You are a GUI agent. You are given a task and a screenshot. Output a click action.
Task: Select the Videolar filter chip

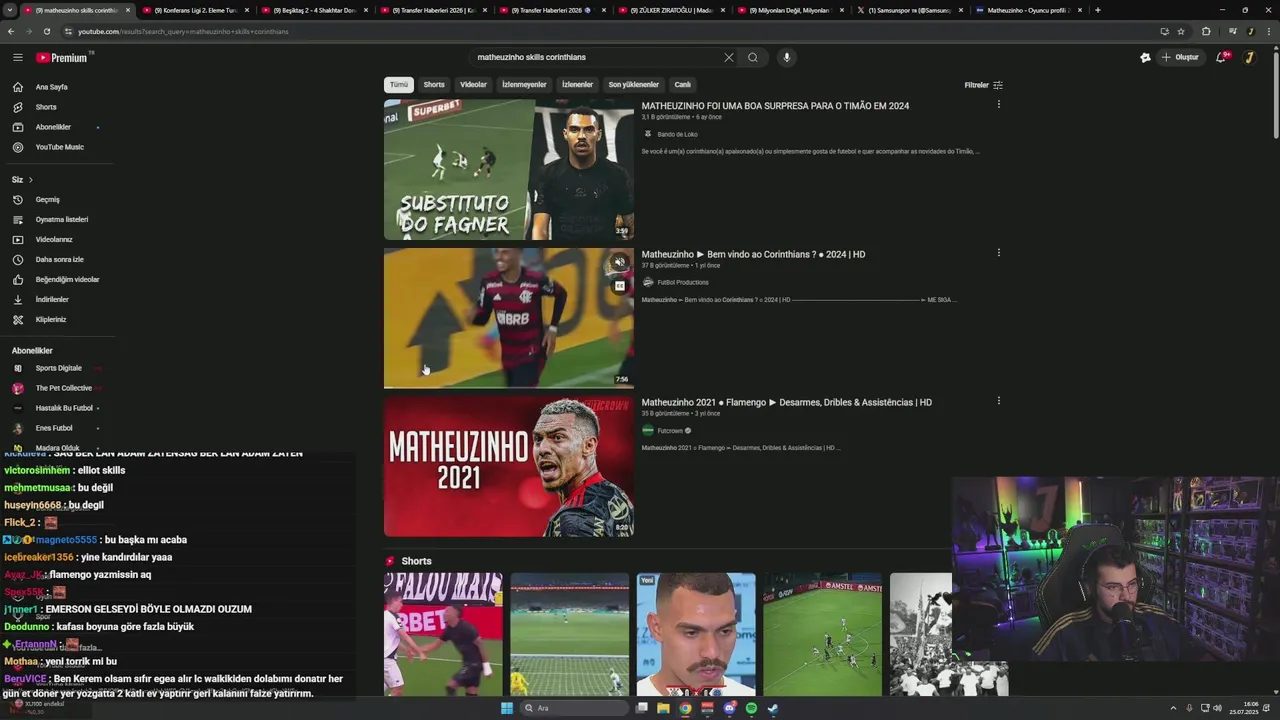(473, 85)
